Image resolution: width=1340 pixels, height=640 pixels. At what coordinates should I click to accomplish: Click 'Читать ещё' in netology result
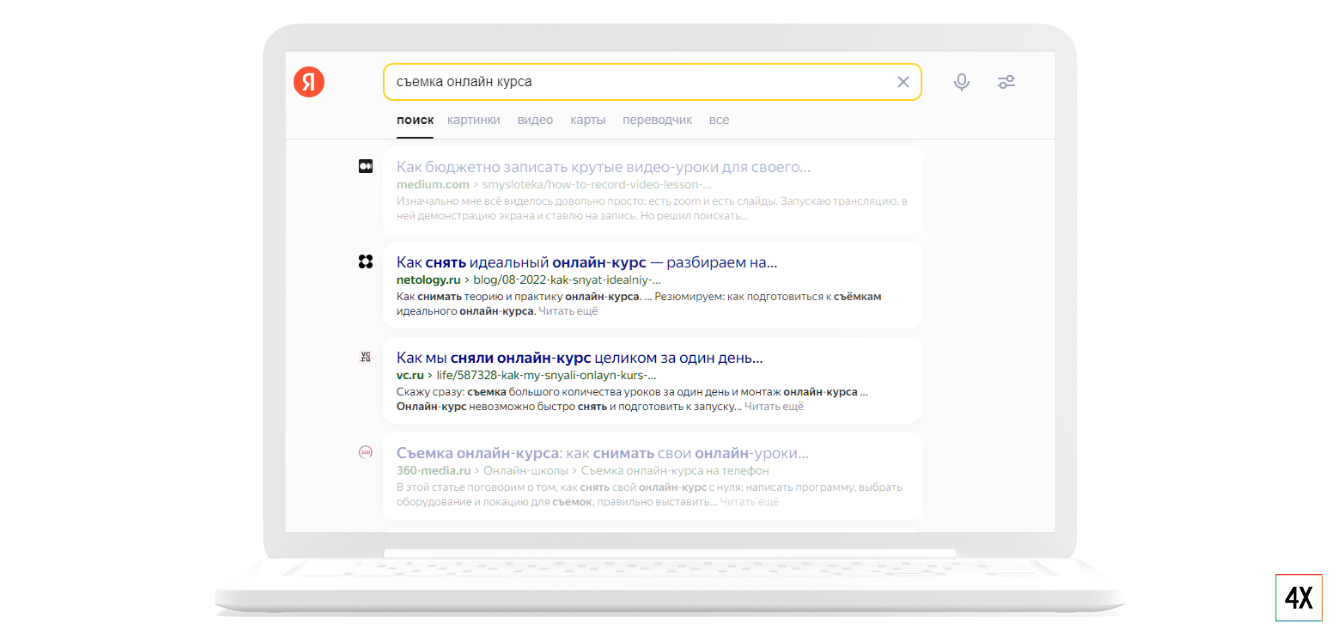[568, 311]
